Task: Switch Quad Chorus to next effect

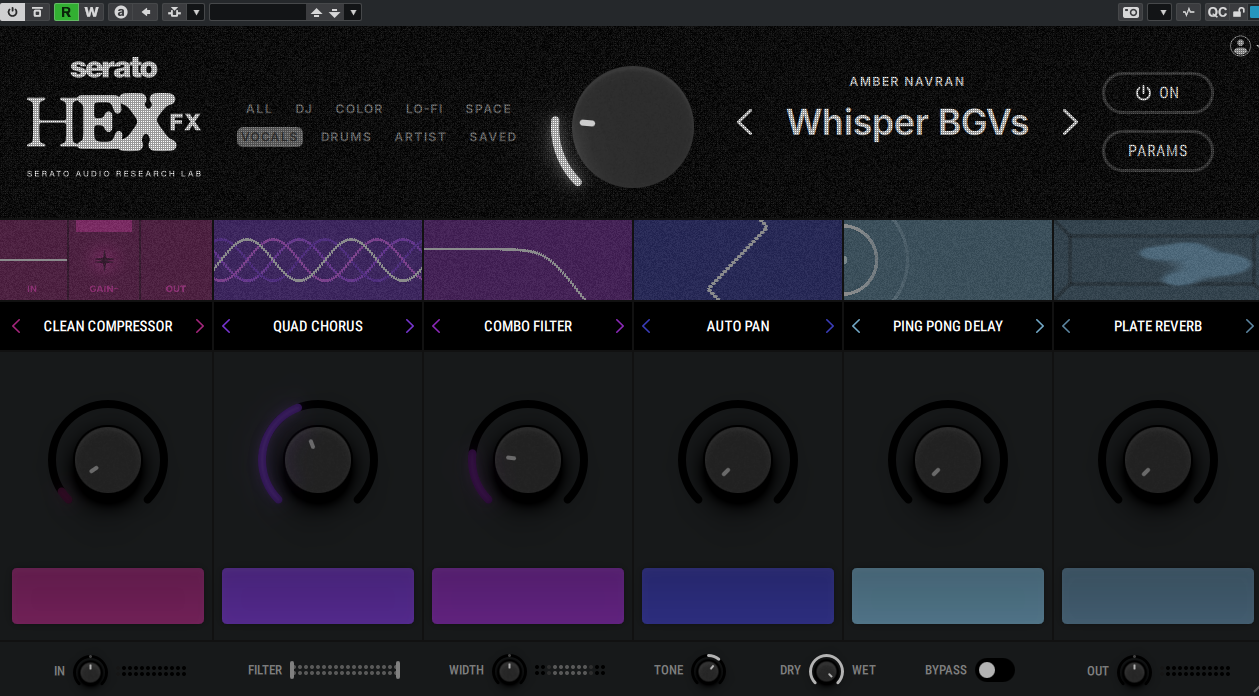Action: 409,326
